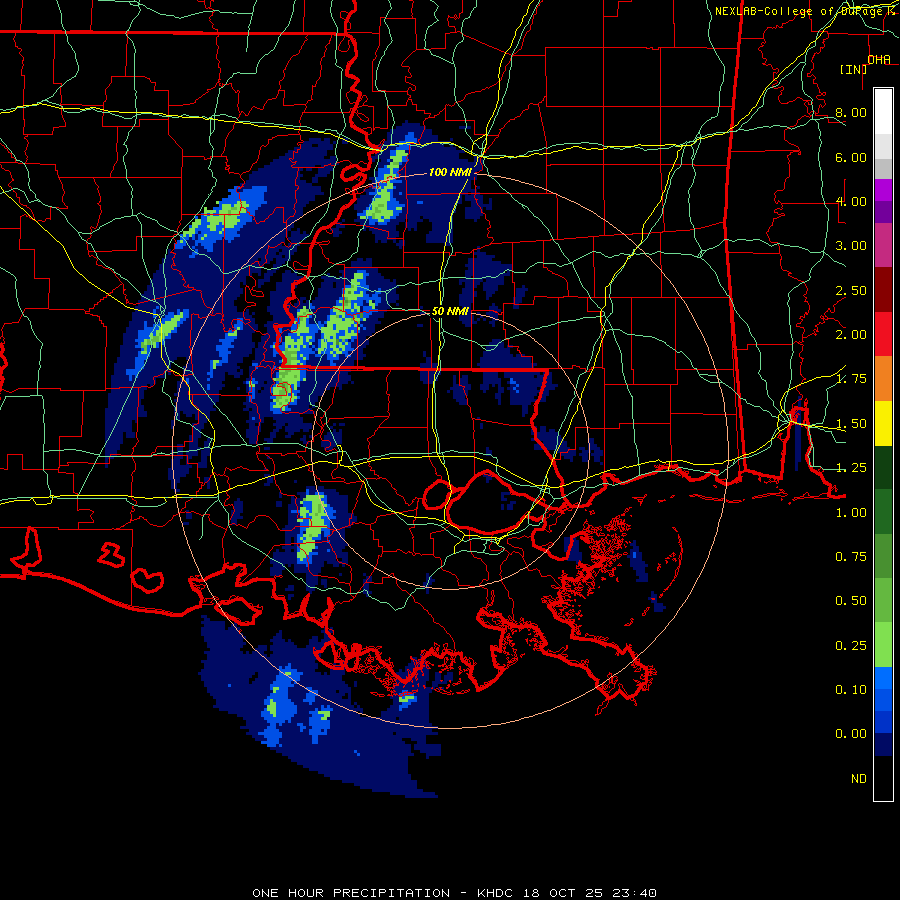Select the dark maroon legend swatch

[x=883, y=290]
